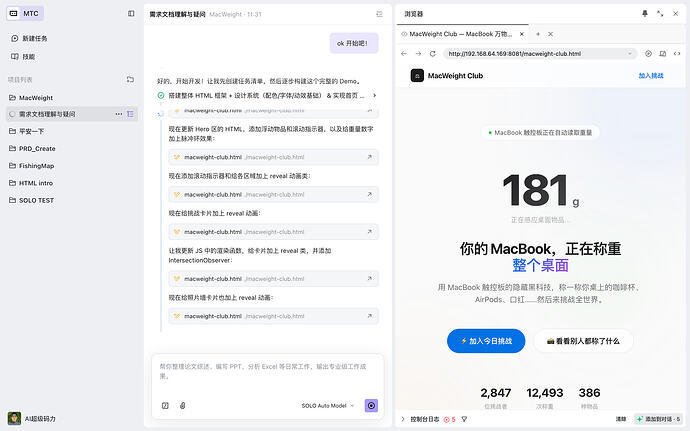Pin the 浏览器 panel

click(645, 14)
